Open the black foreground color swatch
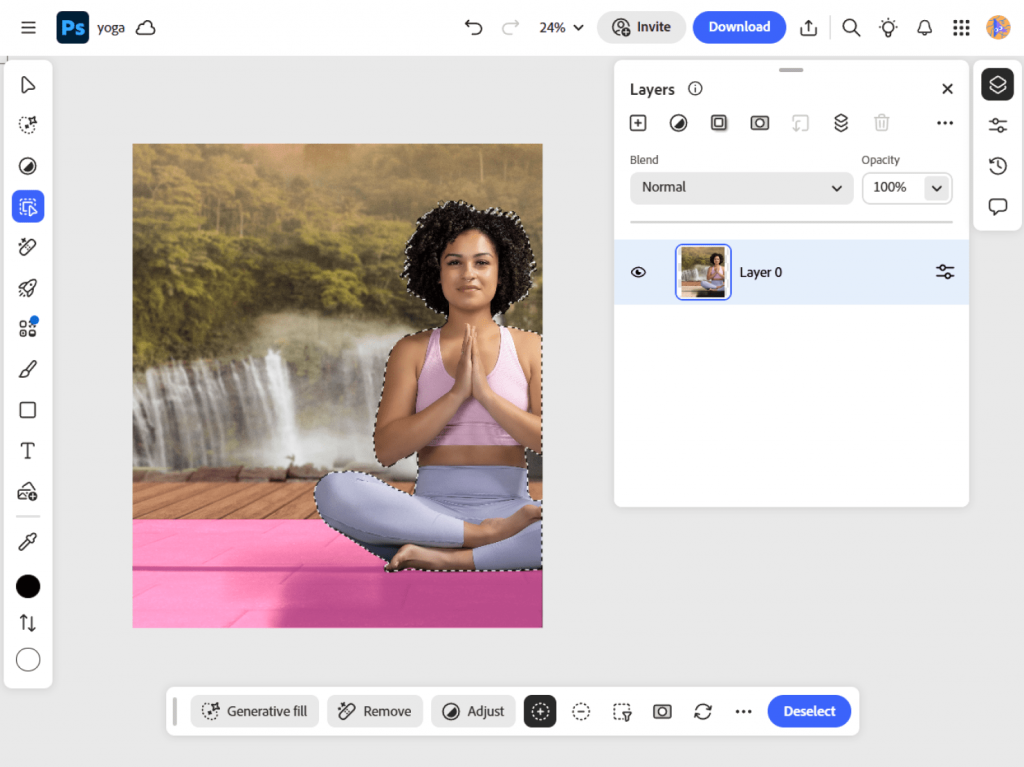The width and height of the screenshot is (1024, 767). pos(28,586)
